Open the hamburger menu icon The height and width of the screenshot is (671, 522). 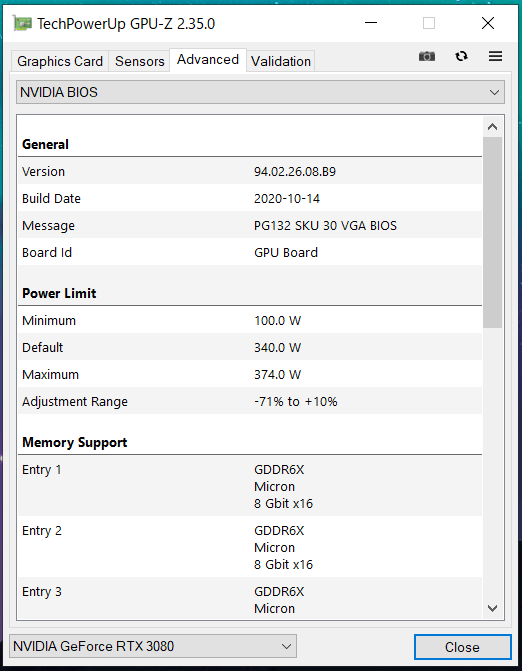pyautogui.click(x=495, y=56)
